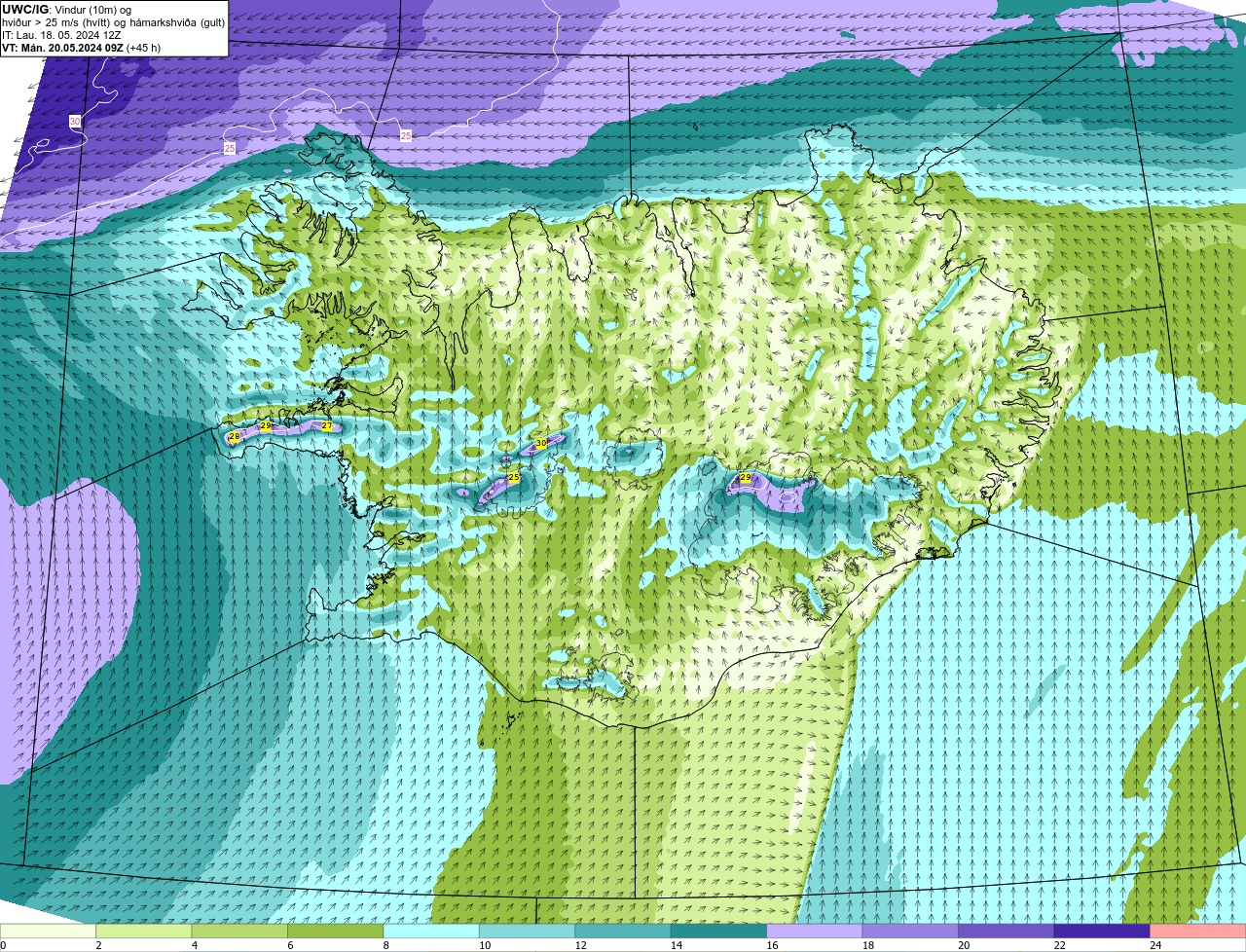This screenshot has height=952, width=1246.
Task: Click the legend tick label "24"
Action: click(x=1155, y=945)
